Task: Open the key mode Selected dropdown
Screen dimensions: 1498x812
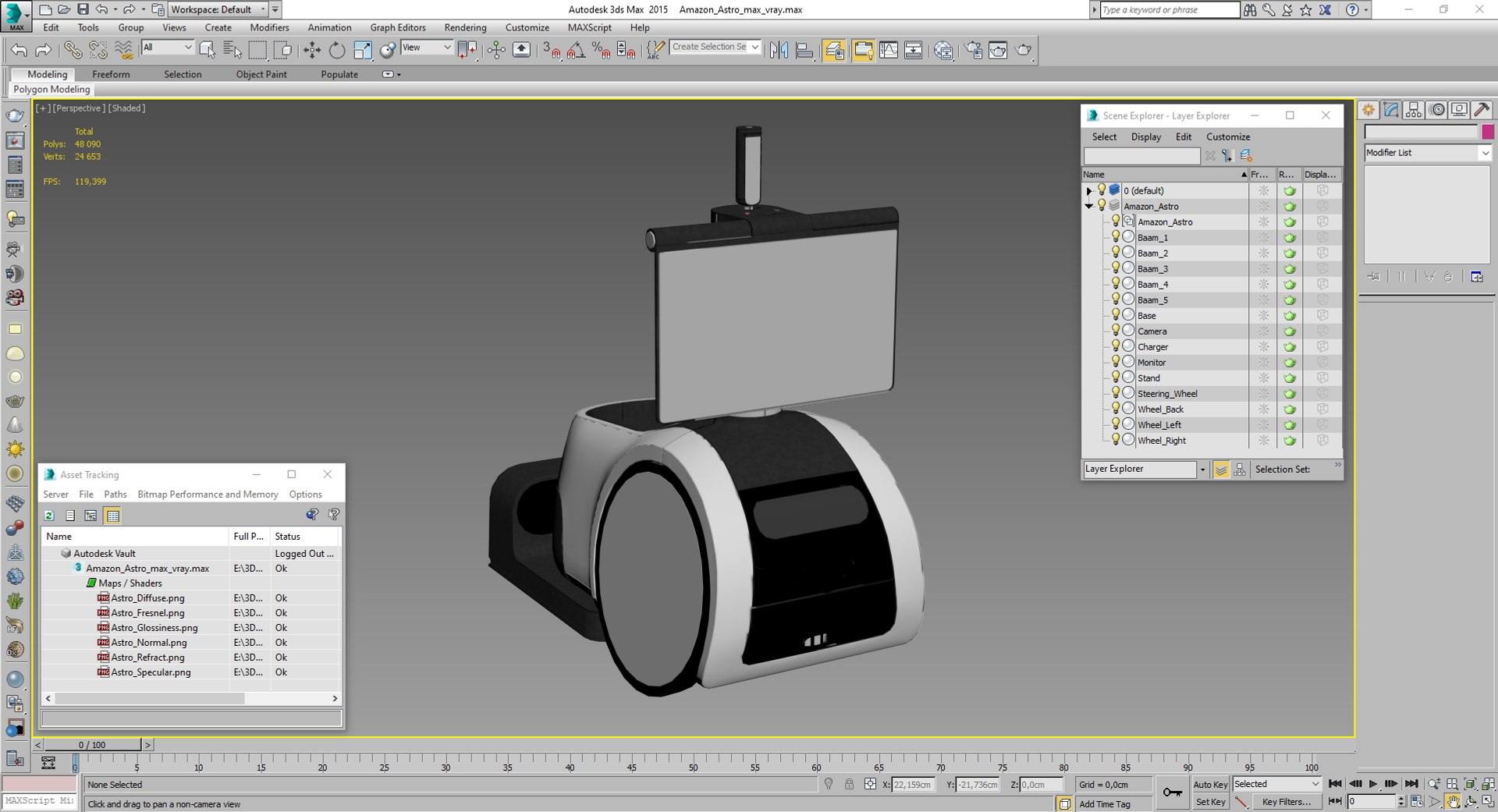Action: (1276, 784)
